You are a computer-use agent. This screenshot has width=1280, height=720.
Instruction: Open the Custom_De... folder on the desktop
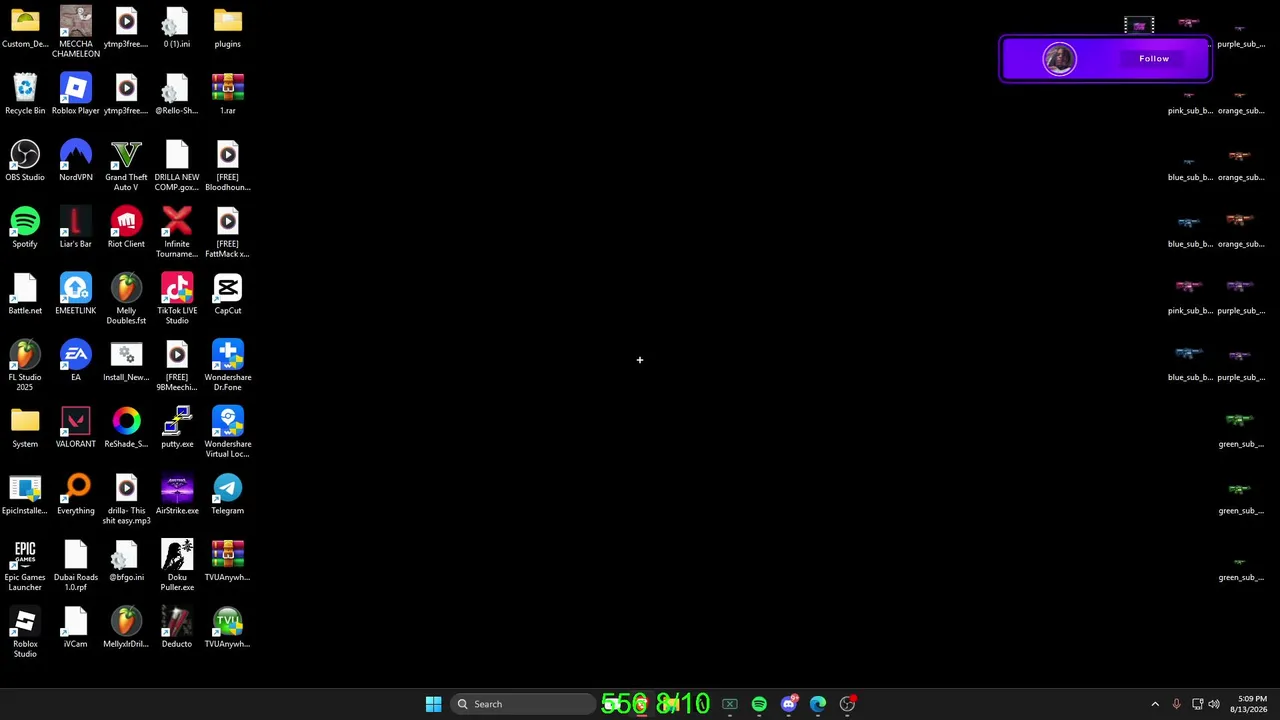tap(25, 29)
